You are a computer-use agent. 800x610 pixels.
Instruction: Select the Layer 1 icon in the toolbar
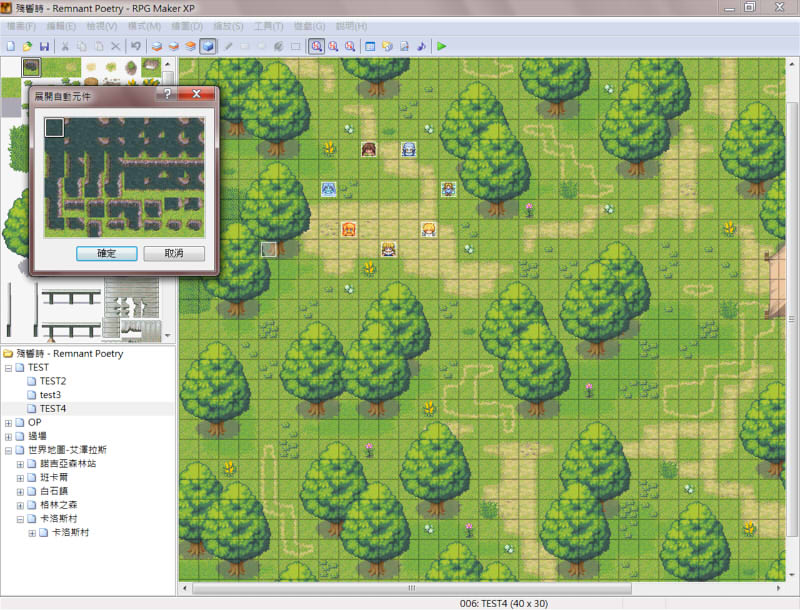tap(157, 46)
